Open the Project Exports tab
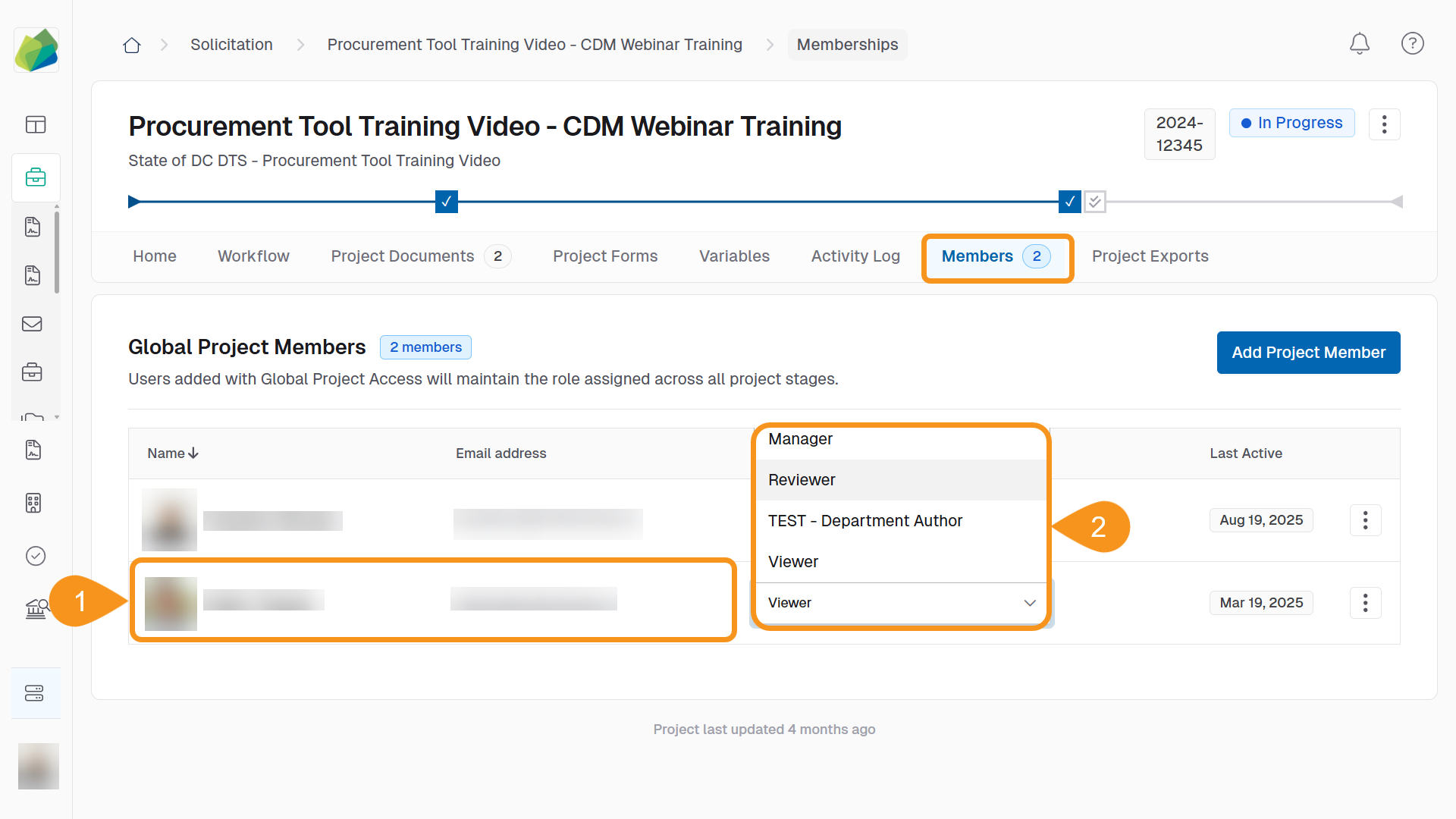1456x819 pixels. click(1150, 256)
